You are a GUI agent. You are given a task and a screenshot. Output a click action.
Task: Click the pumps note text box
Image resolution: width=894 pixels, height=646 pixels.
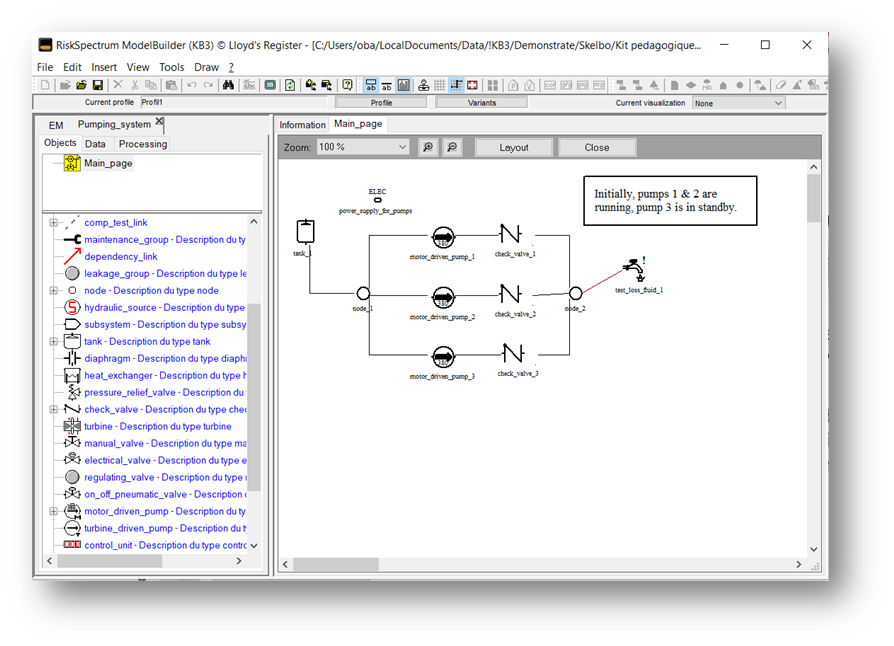(x=670, y=201)
